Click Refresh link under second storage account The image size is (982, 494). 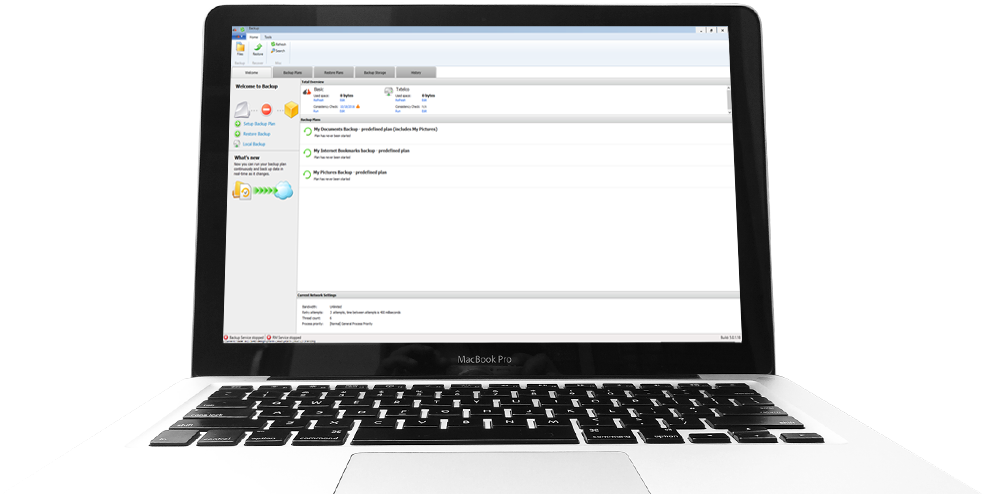pyautogui.click(x=400, y=100)
